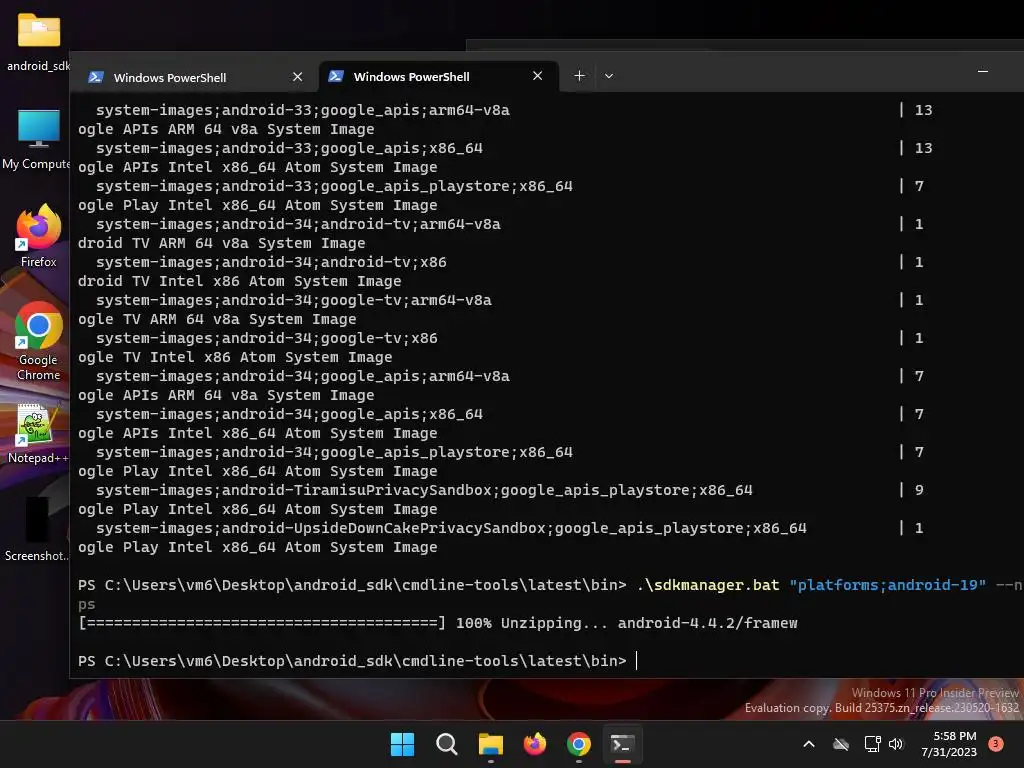Close the second Windows PowerShell tab

[x=537, y=76]
